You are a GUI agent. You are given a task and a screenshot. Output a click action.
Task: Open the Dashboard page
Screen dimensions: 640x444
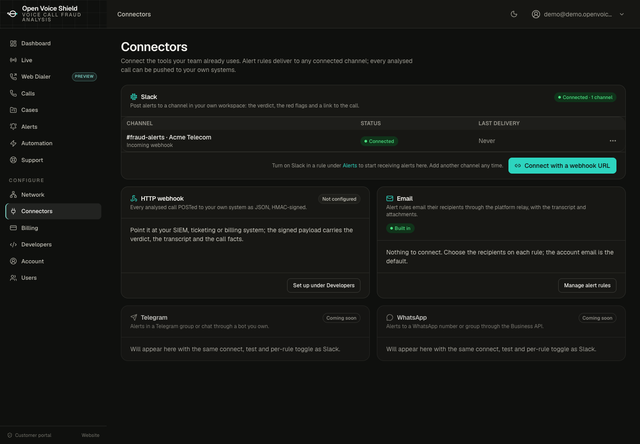pos(53,43)
